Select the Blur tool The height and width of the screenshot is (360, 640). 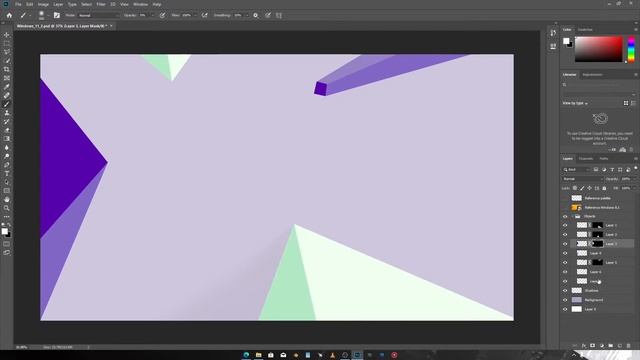tap(7, 147)
